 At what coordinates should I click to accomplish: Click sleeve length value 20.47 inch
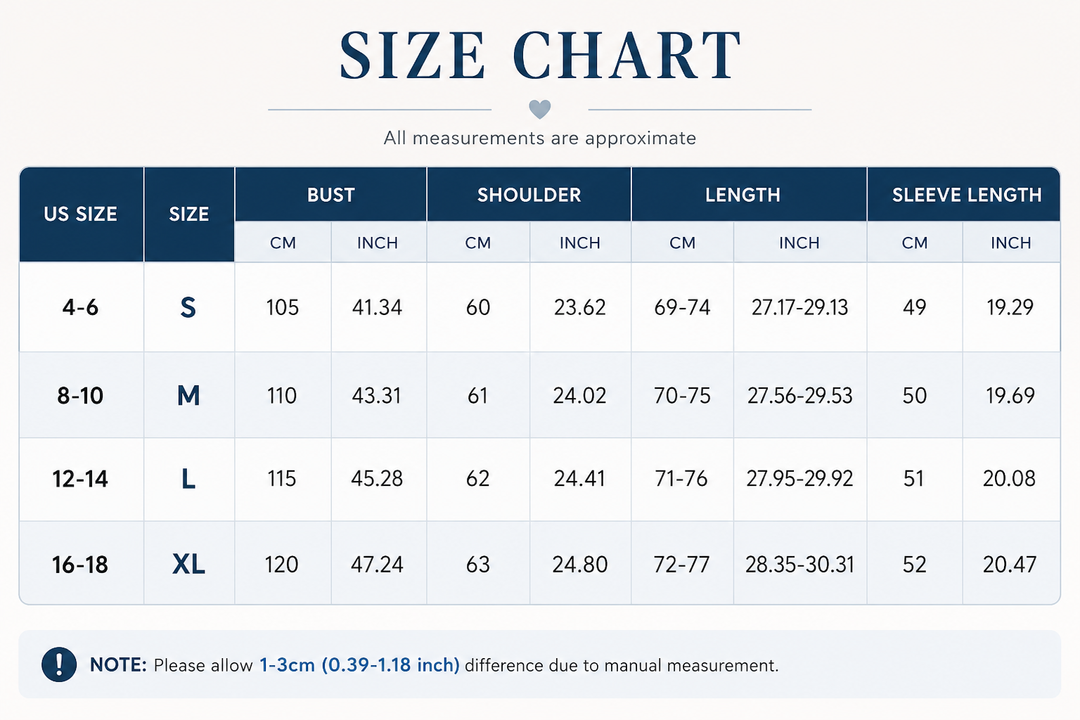tap(1009, 564)
